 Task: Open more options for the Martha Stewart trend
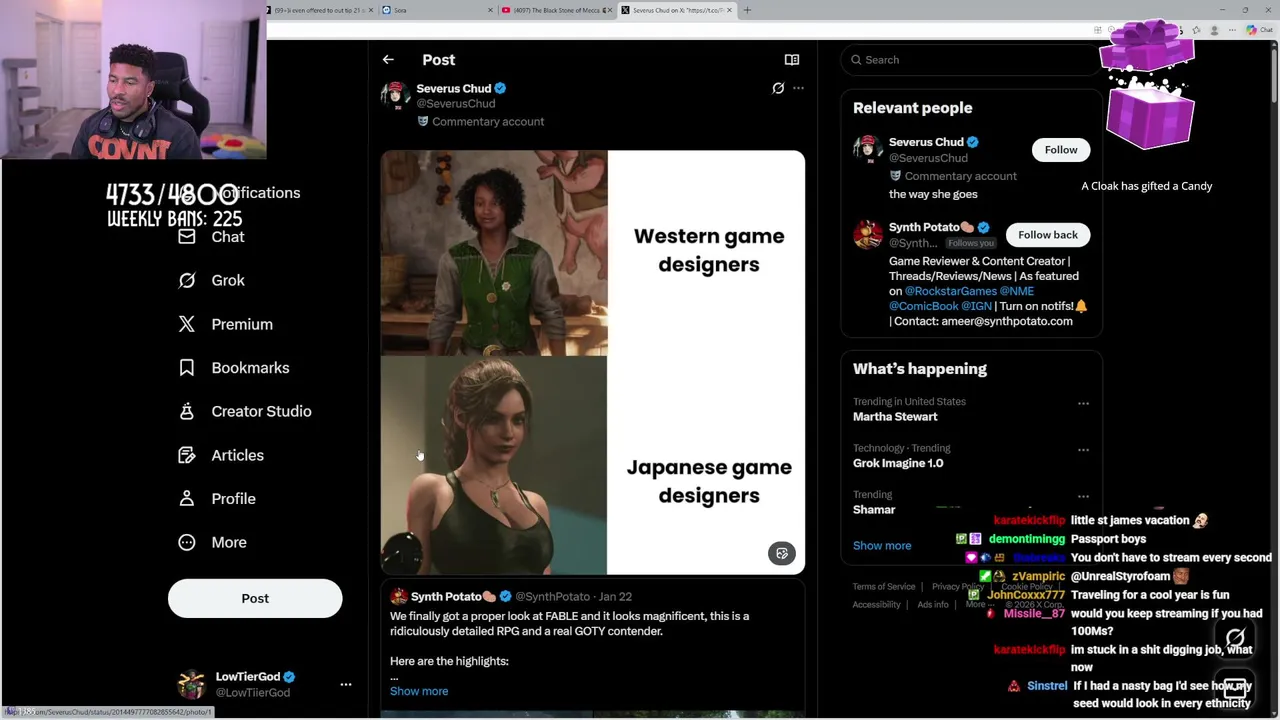1083,403
